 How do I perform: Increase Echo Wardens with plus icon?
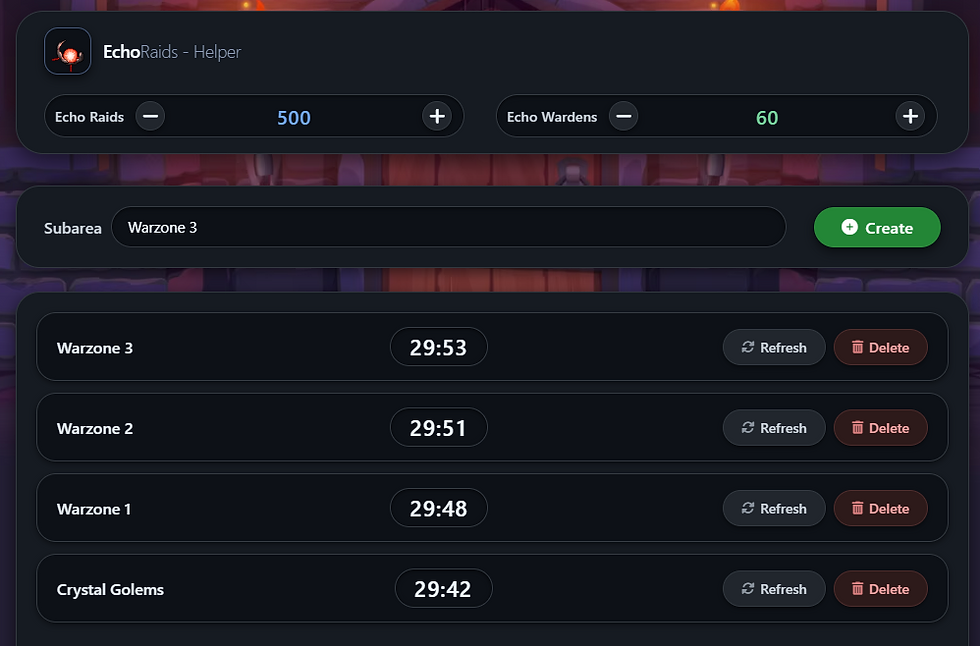tap(910, 116)
